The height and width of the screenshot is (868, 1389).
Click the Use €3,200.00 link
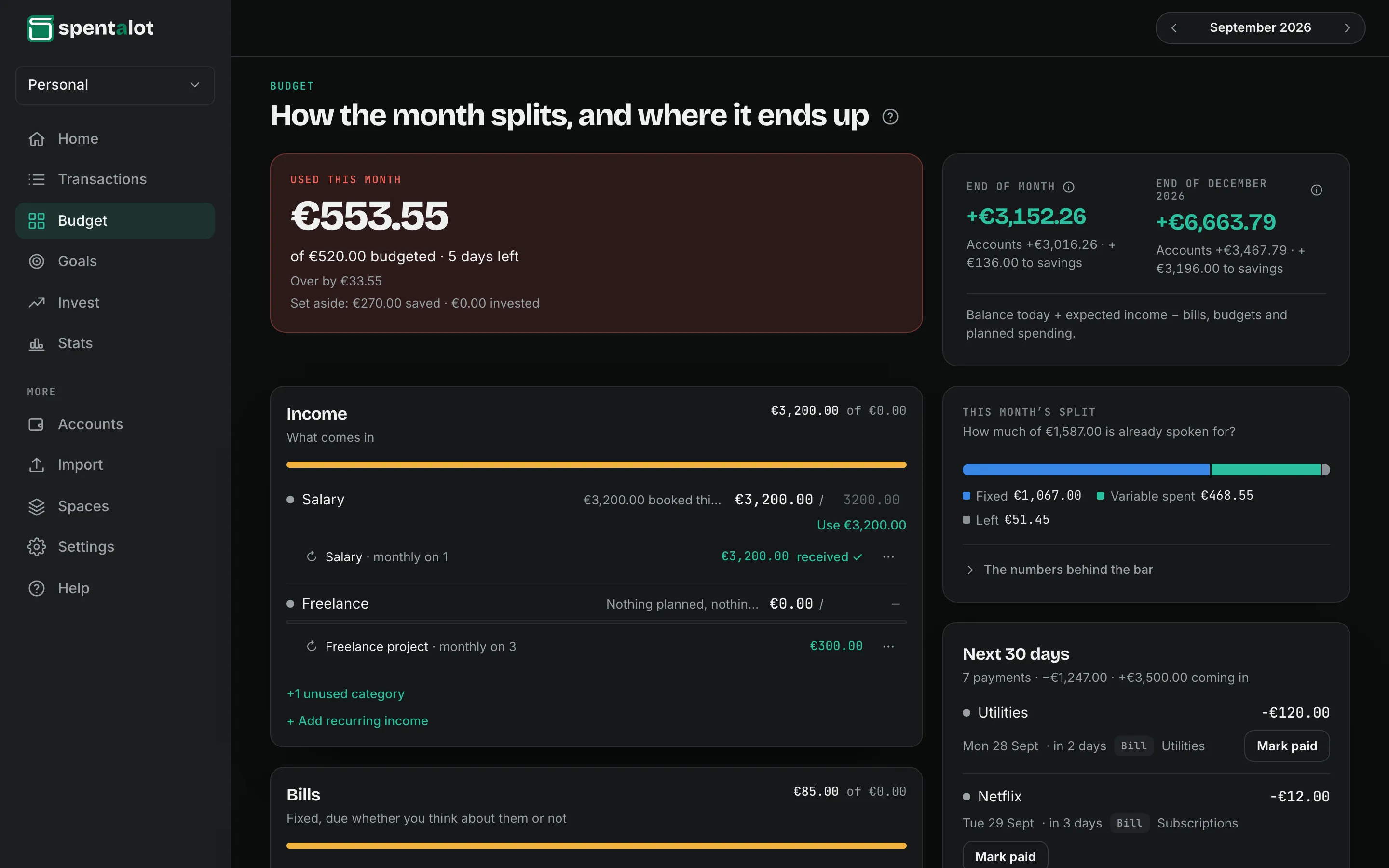click(x=861, y=525)
